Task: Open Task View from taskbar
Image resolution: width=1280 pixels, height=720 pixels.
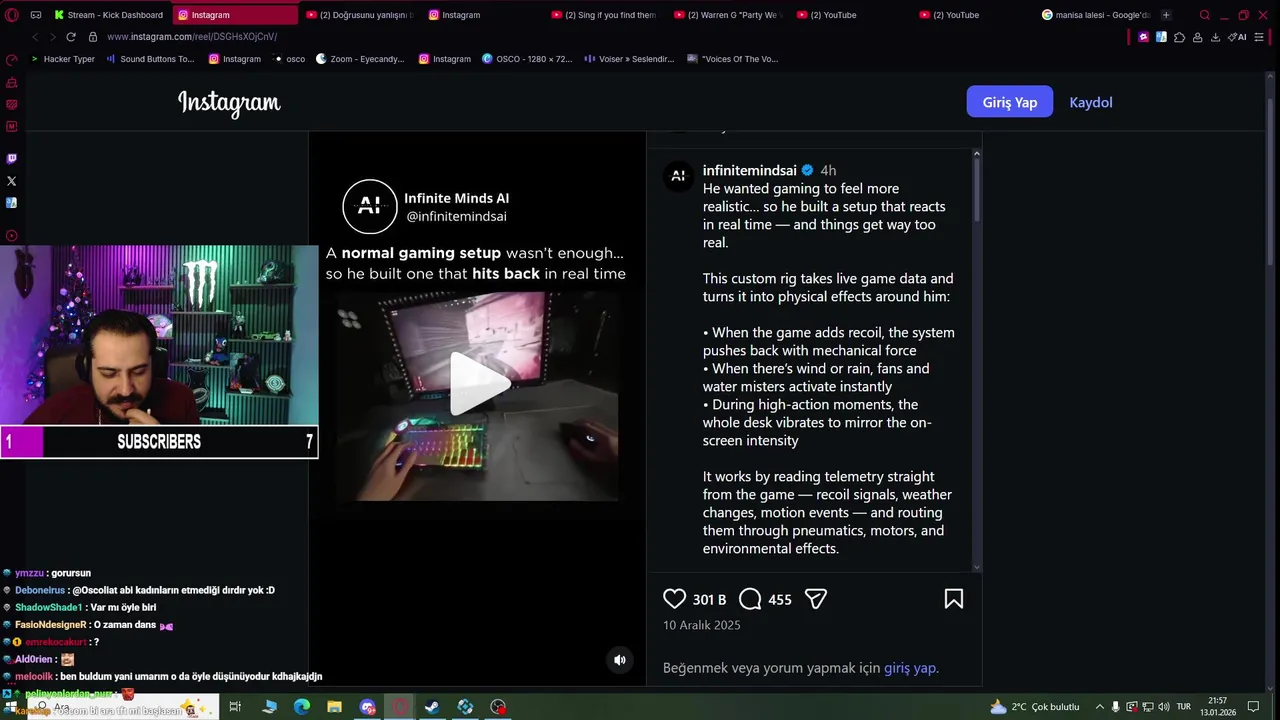Action: pos(235,707)
